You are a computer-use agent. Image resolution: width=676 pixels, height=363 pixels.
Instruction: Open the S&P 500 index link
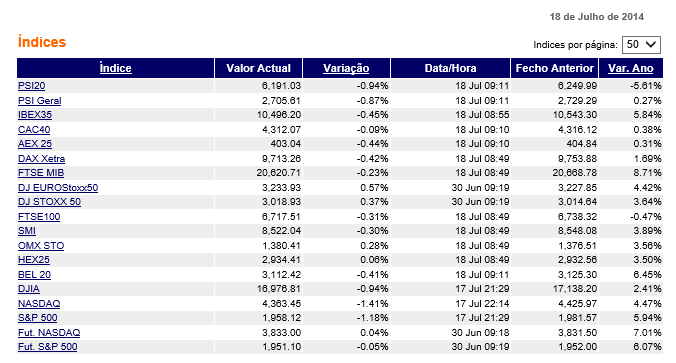click(38, 318)
